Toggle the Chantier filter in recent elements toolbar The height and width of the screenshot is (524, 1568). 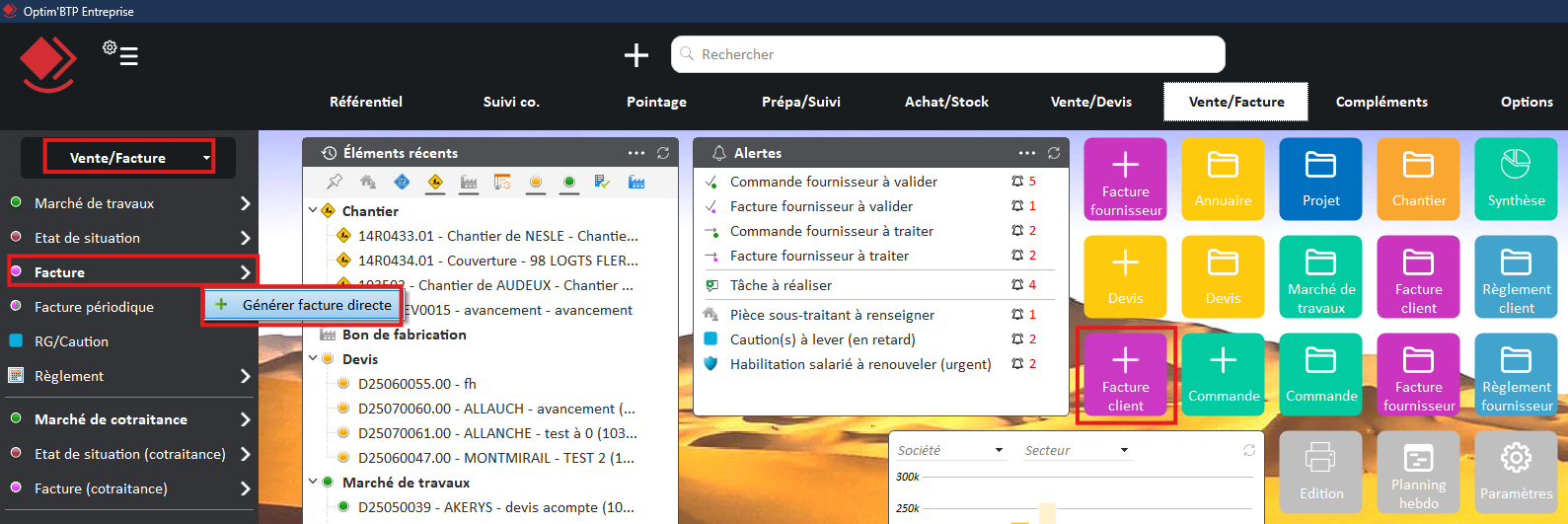[435, 182]
